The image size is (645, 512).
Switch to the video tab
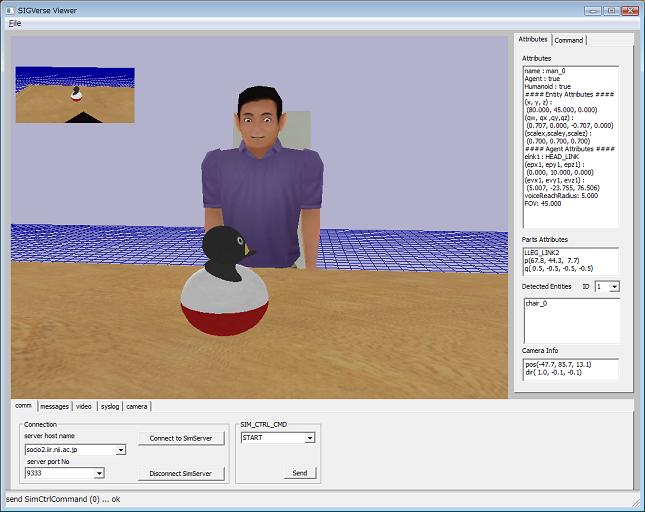point(84,406)
